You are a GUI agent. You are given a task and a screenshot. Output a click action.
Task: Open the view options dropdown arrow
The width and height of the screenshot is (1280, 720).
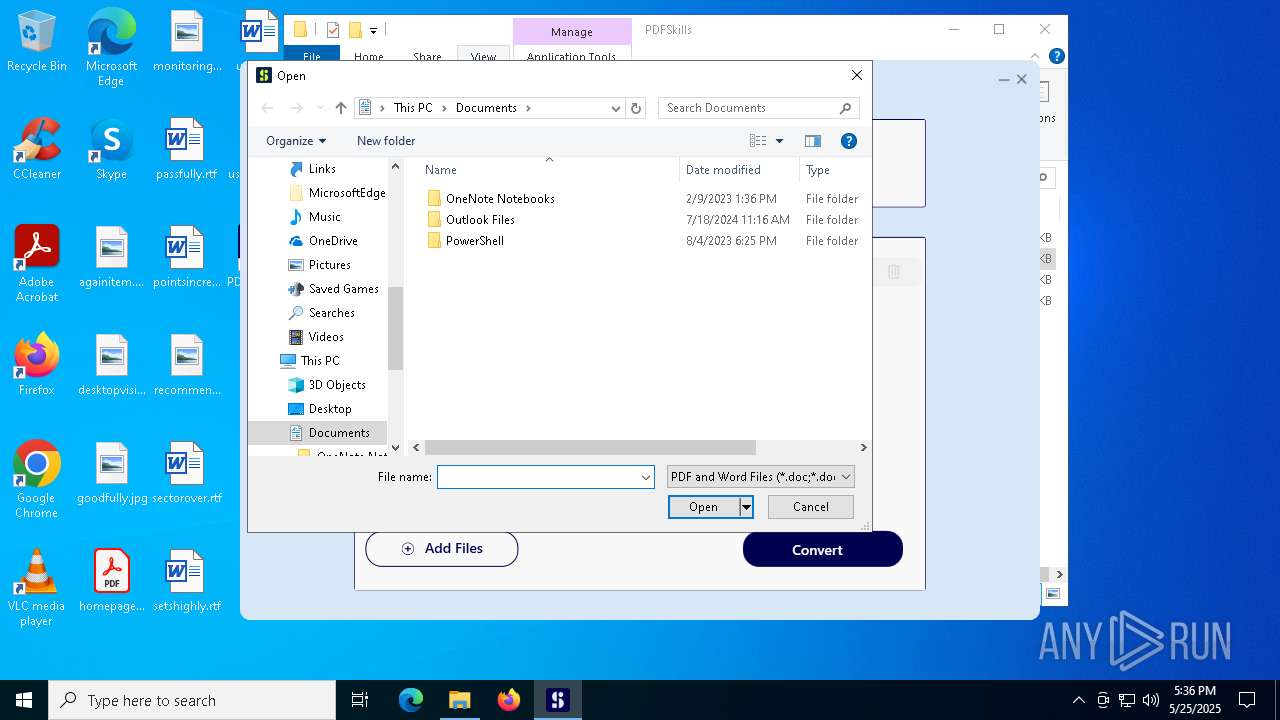[780, 141]
